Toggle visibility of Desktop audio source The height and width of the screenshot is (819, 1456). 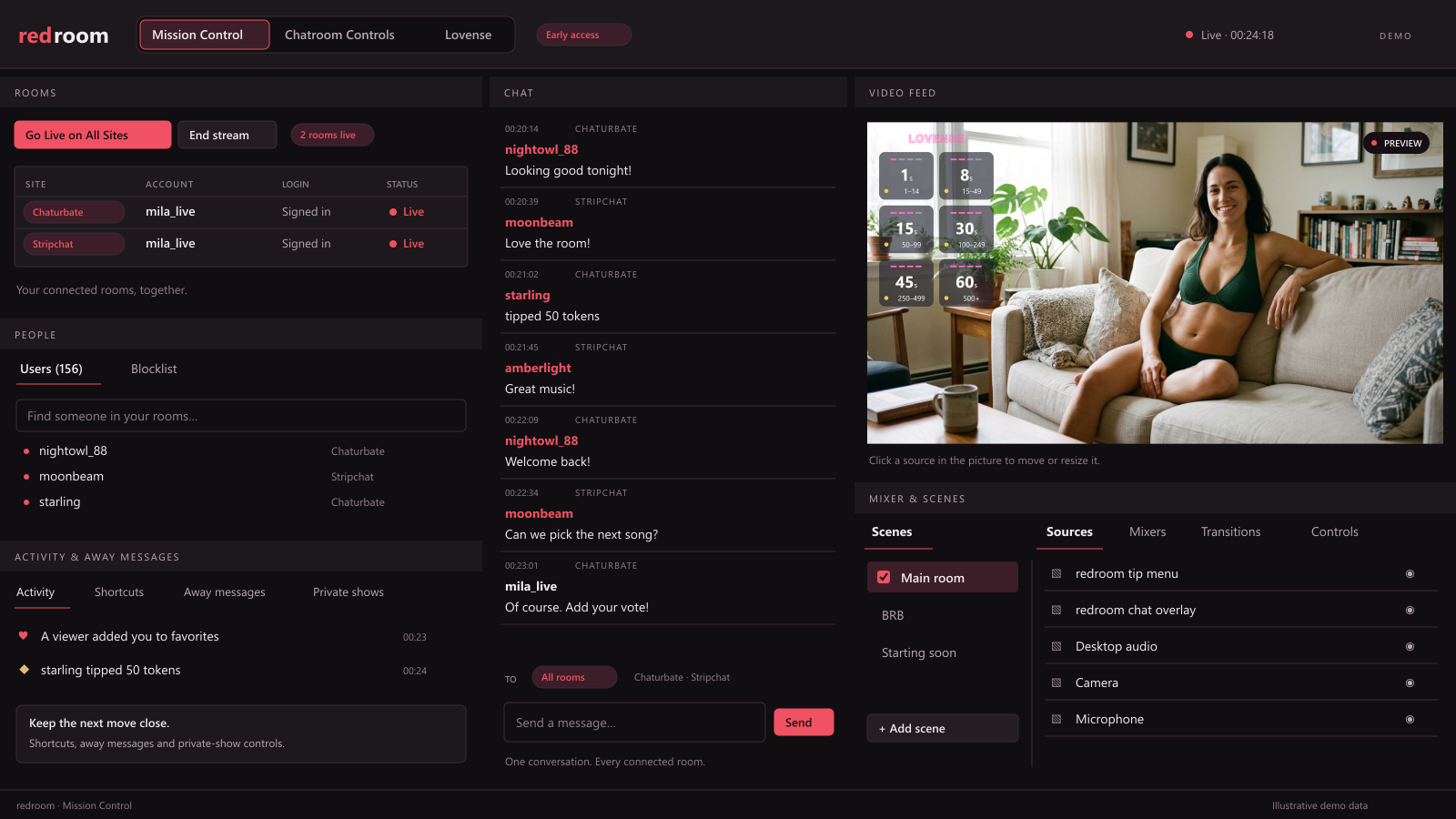point(1410,647)
